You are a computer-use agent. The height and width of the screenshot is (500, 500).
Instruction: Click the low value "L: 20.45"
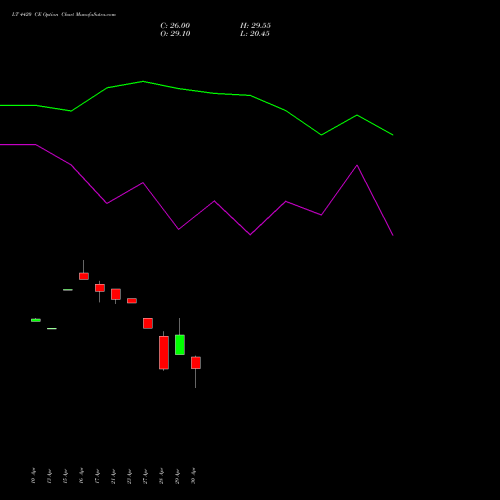255,34
